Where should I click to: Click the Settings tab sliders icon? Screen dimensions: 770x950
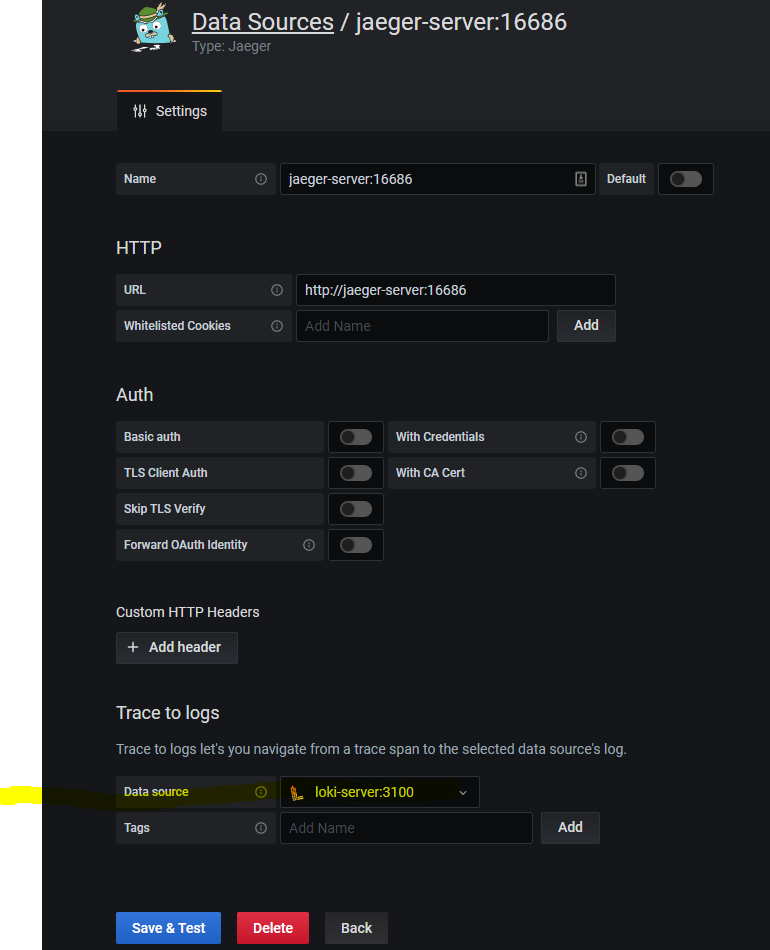coord(140,111)
